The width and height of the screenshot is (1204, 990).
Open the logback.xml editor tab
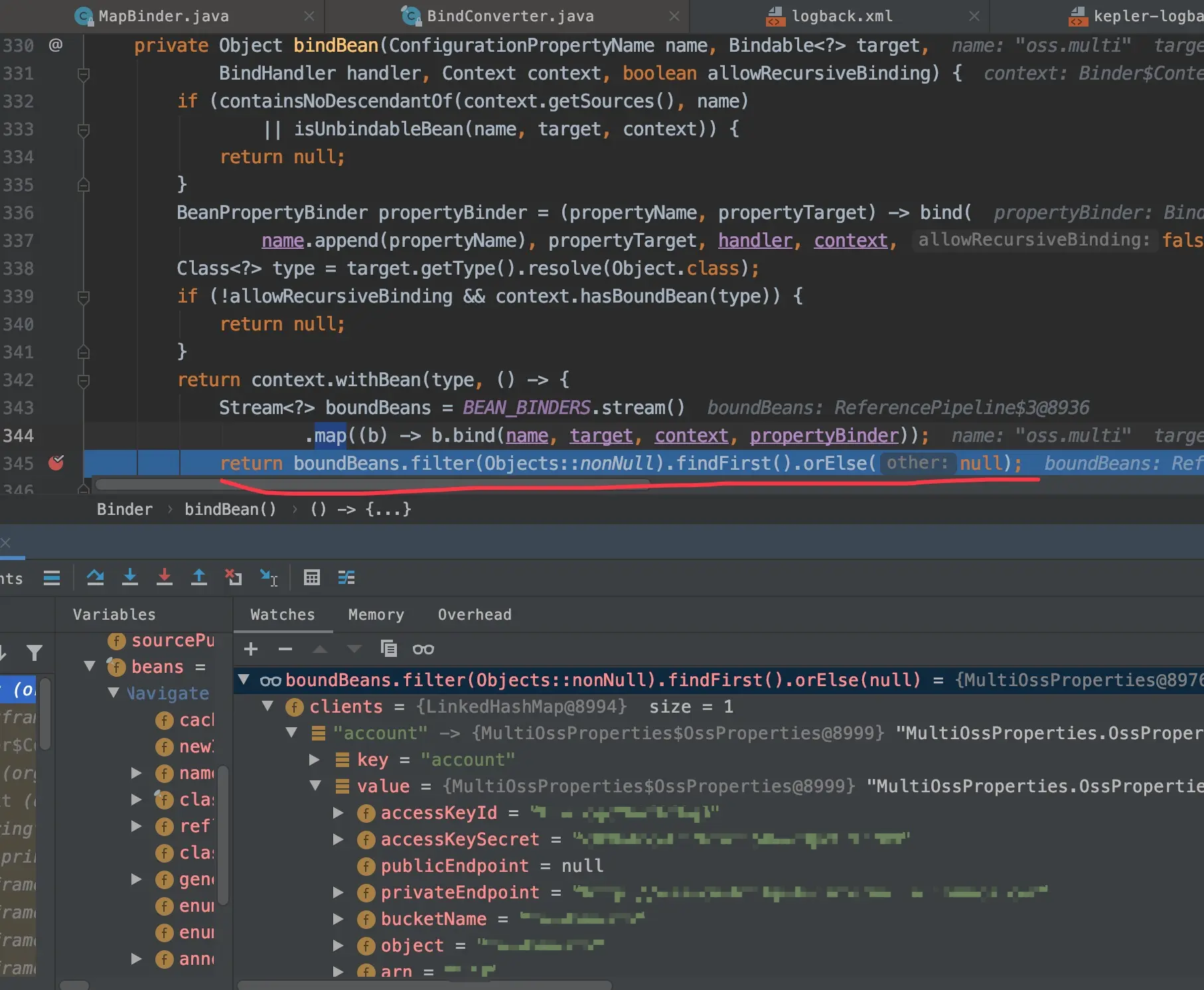(842, 16)
